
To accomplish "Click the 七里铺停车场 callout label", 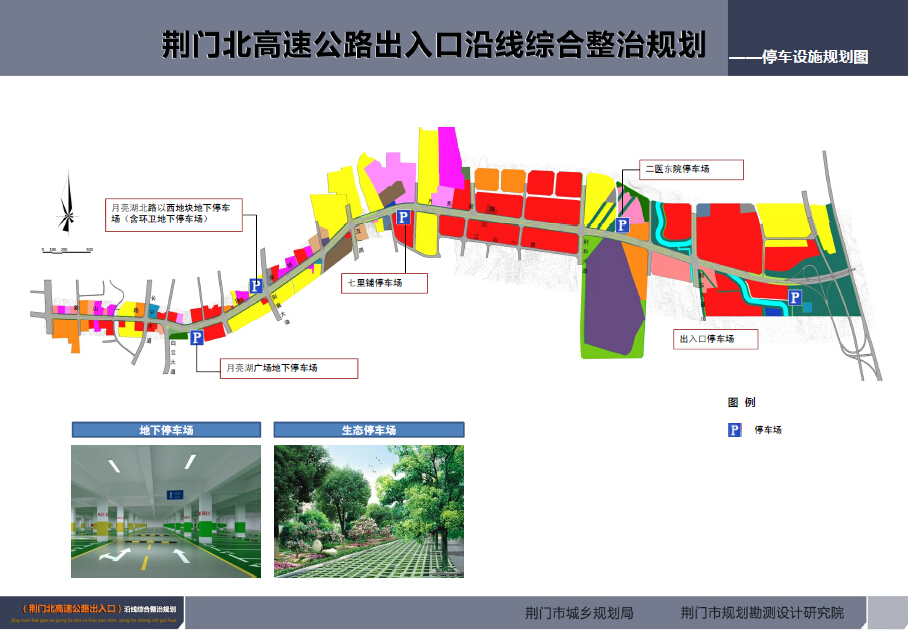I will pyautogui.click(x=385, y=283).
